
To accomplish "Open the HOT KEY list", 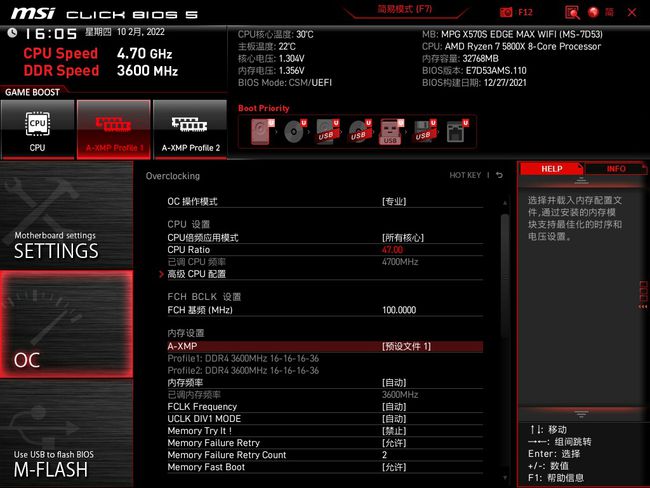I will point(465,175).
